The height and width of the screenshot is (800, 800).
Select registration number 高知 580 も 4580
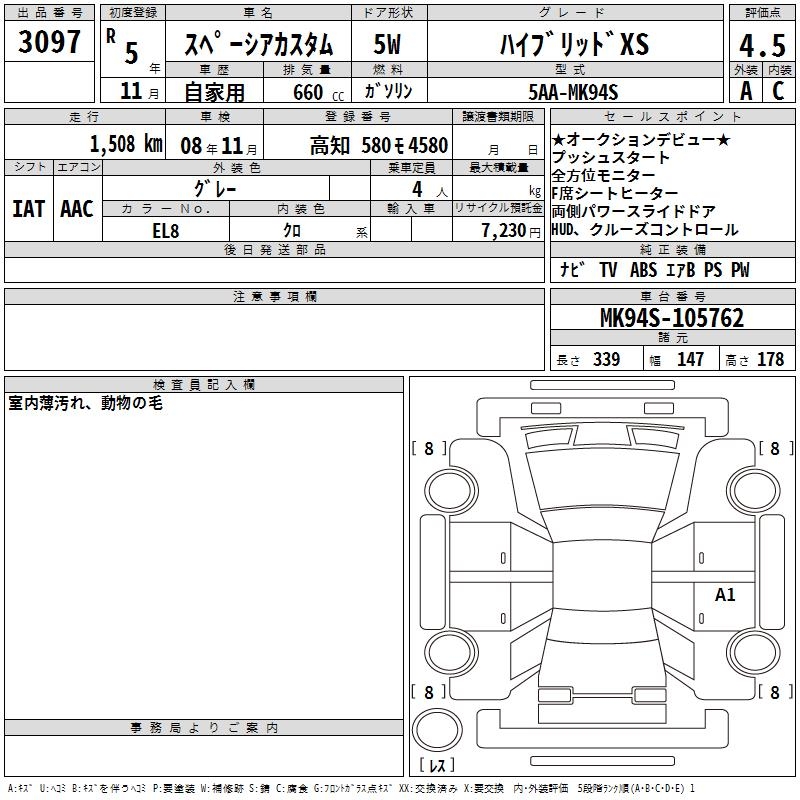click(x=379, y=146)
